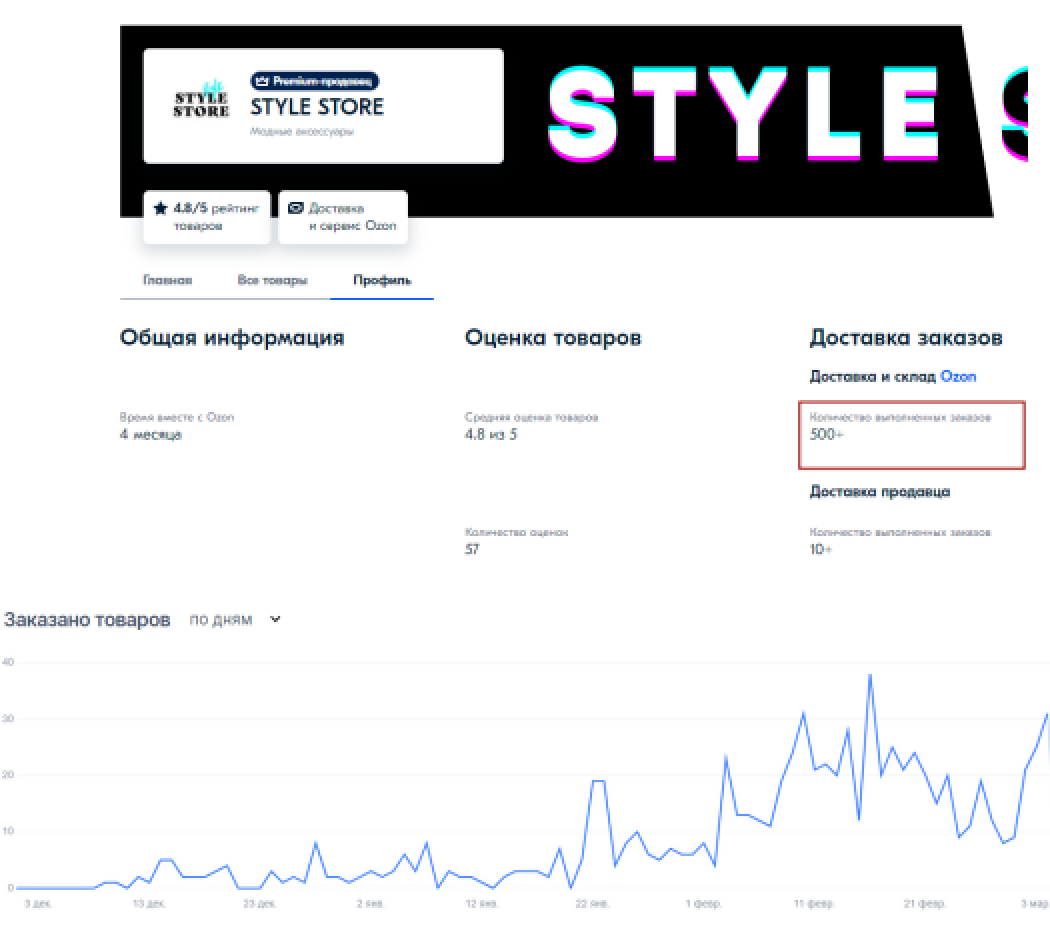Click the delivery box icon
Screen dimensions: 1050x942
tap(295, 208)
